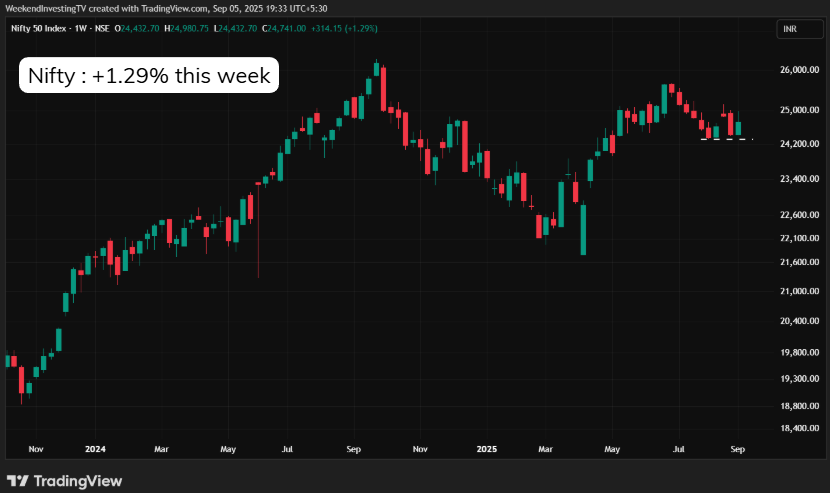This screenshot has height=493, width=830.
Task: Click the +314.15 (+1.29%) change value
Action: (x=344, y=29)
